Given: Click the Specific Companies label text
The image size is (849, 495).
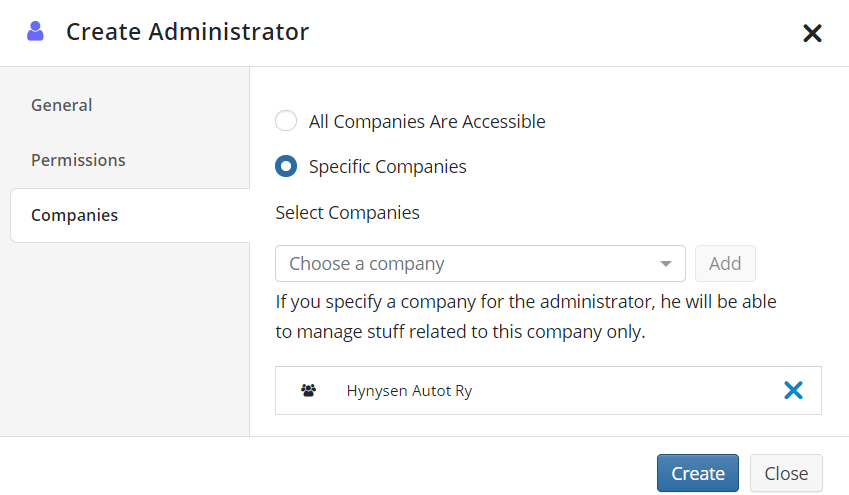Looking at the screenshot, I should [x=387, y=167].
